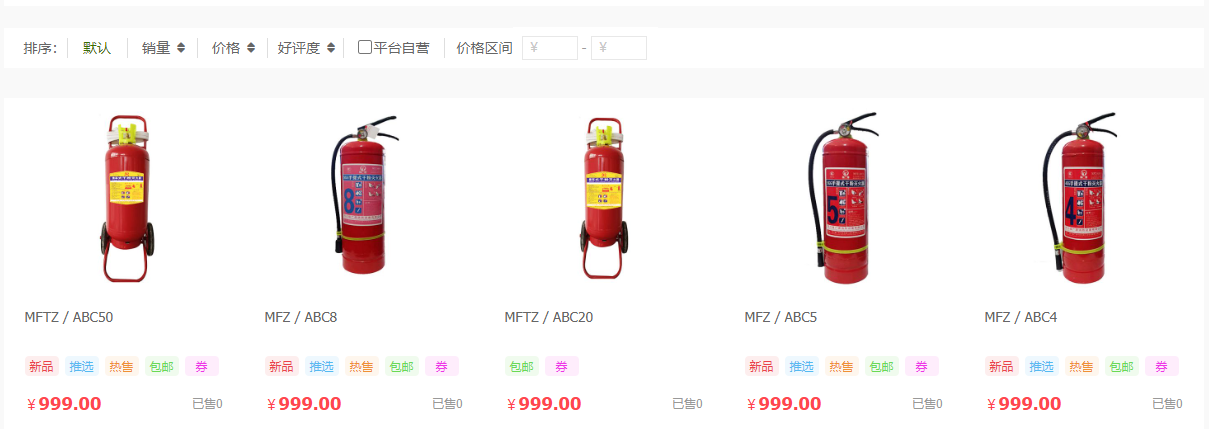The height and width of the screenshot is (429, 1209).
Task: Click the 包邮 tag on MFTZ / ABC20
Action: tap(522, 367)
